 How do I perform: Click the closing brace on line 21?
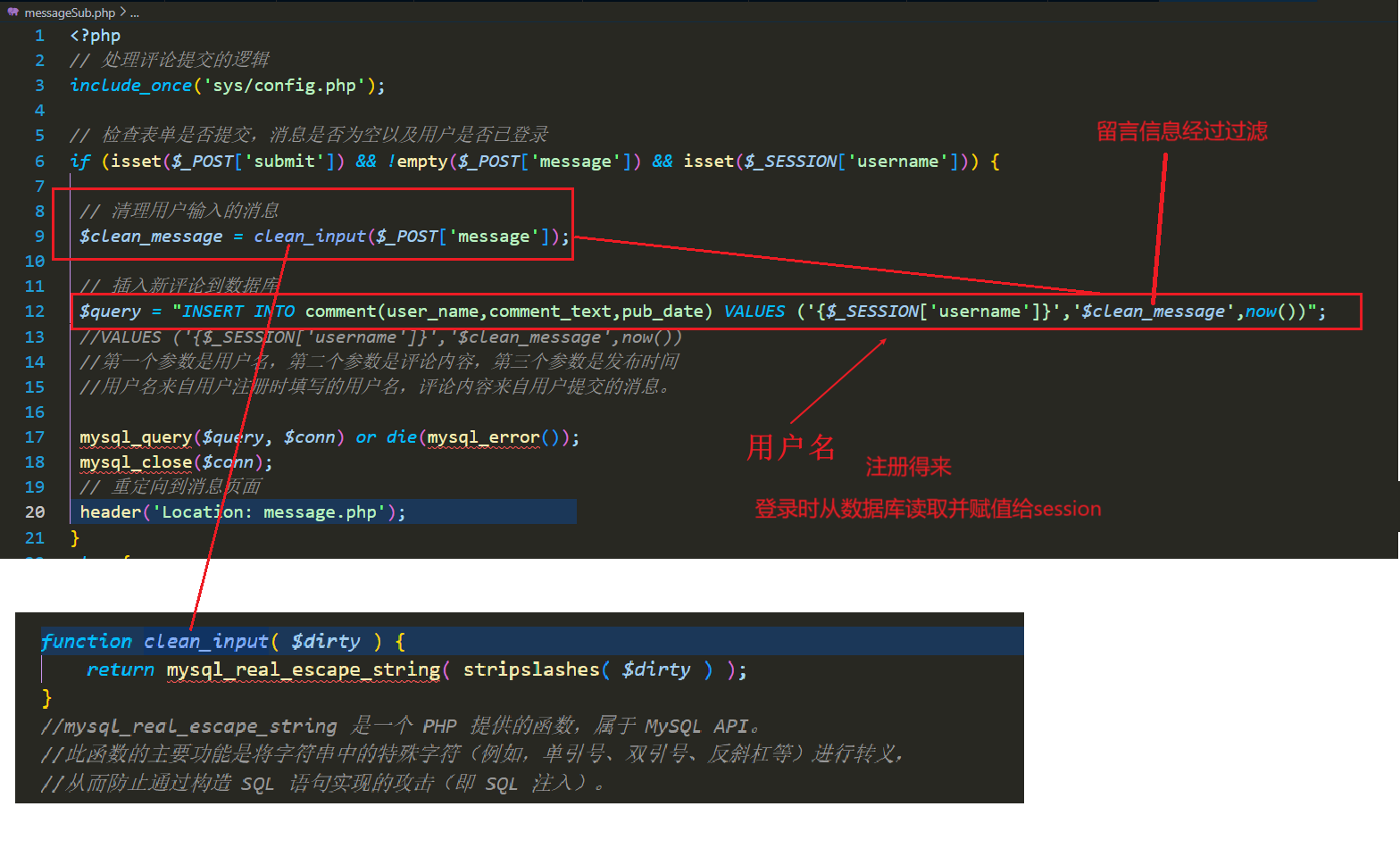coord(75,538)
